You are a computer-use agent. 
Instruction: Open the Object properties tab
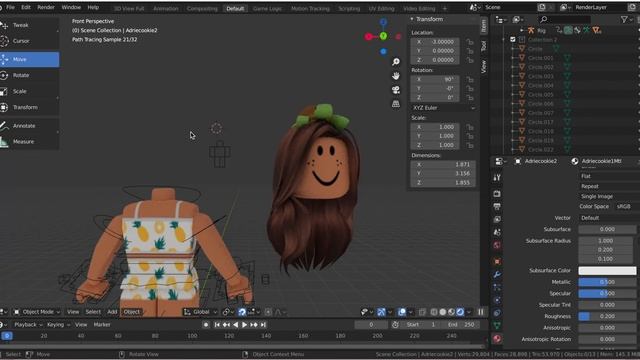pos(497,261)
